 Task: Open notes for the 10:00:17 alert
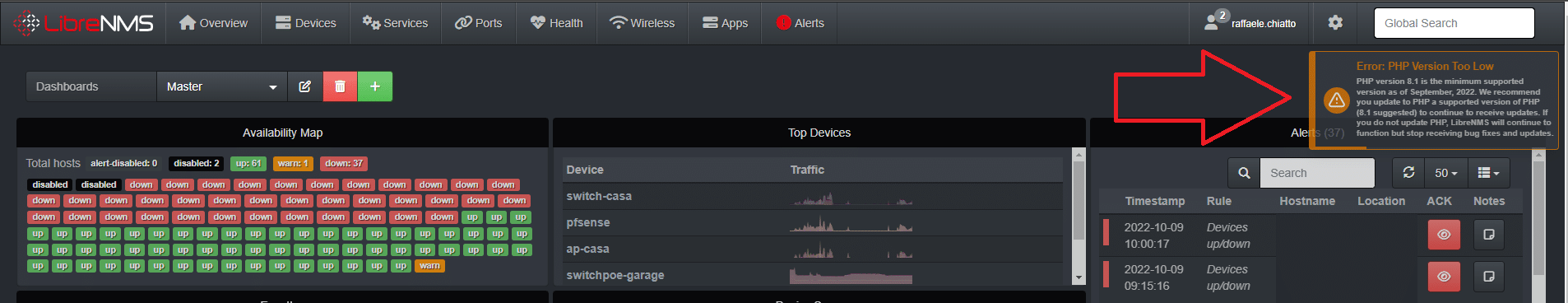pos(1488,235)
